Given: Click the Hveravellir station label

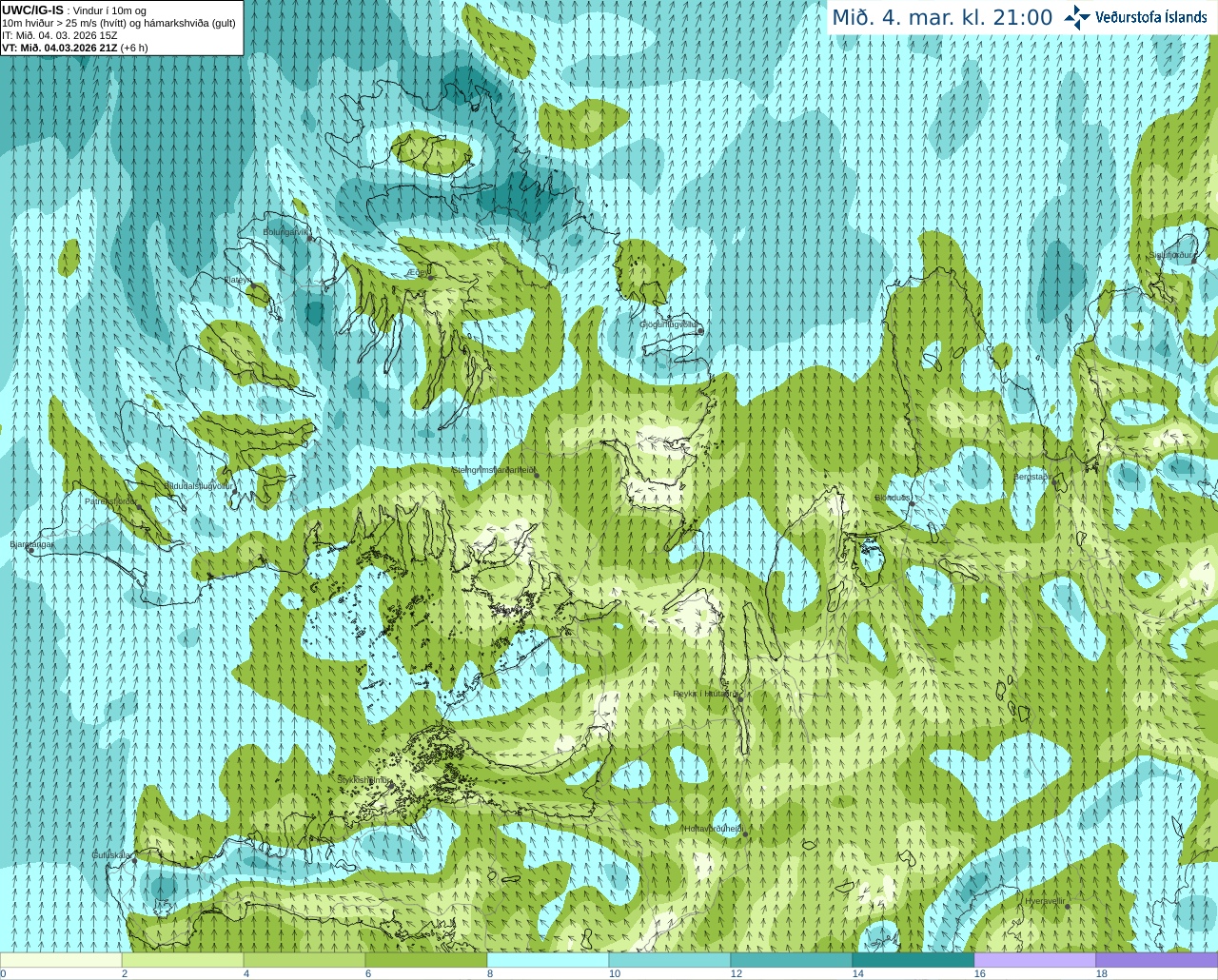Looking at the screenshot, I should pos(1045,901).
